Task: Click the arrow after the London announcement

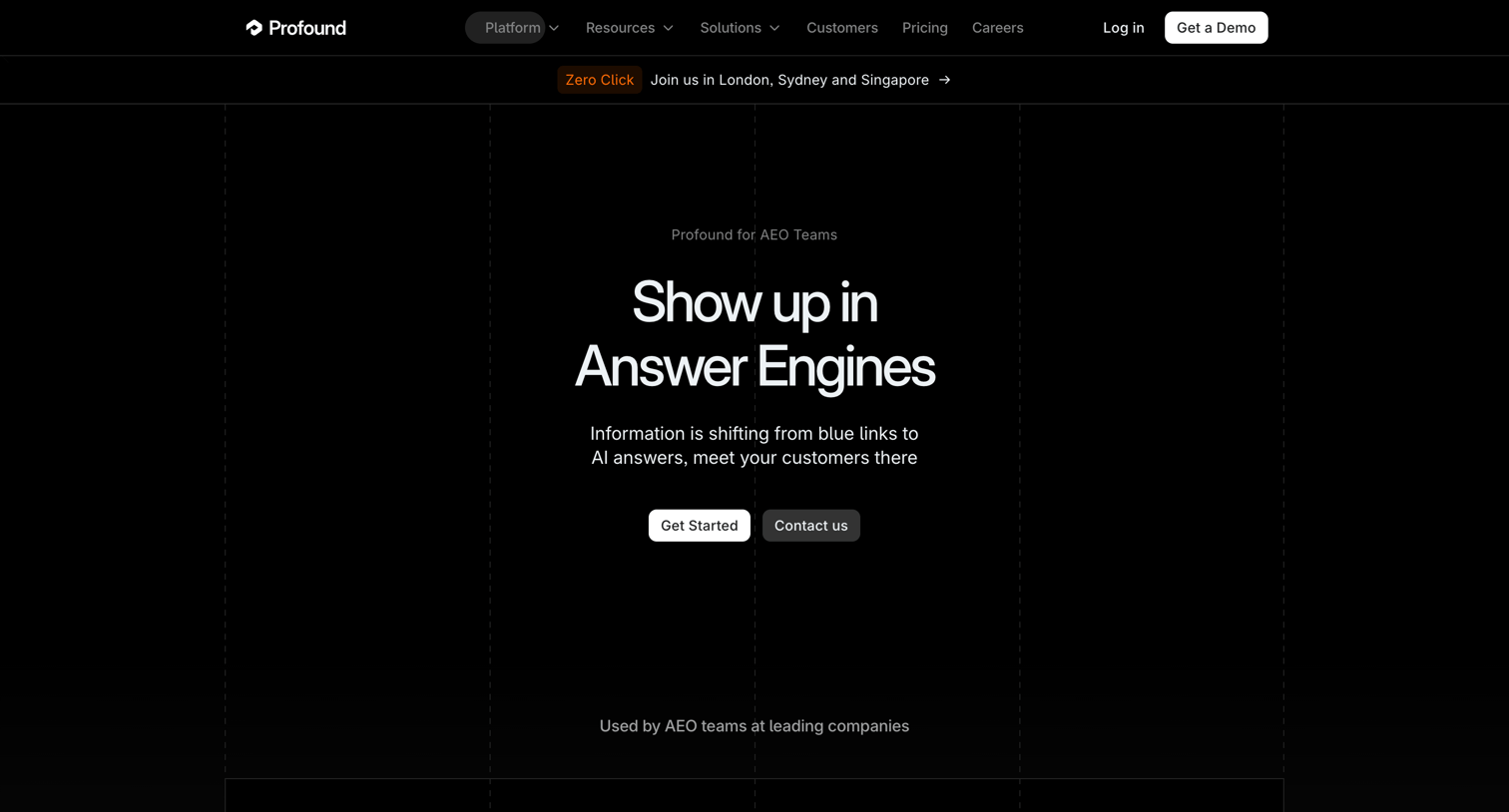Action: pos(944,80)
